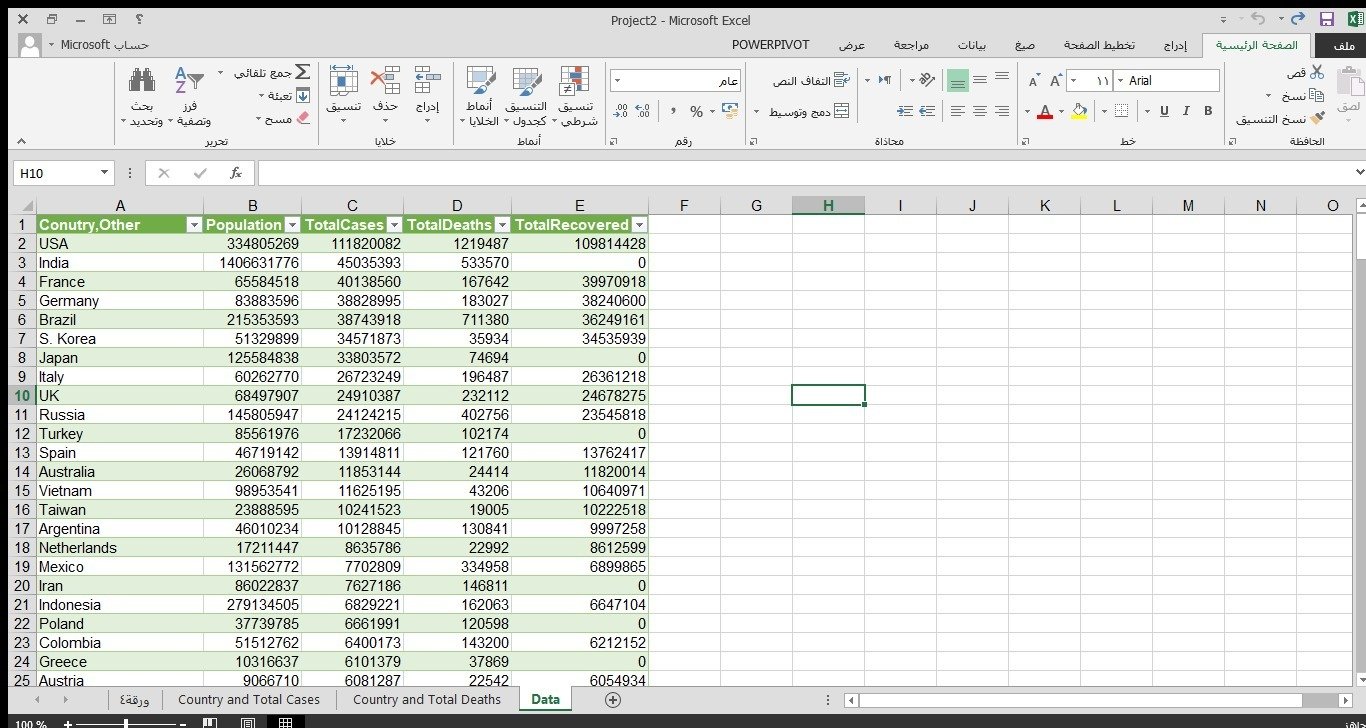Expand the Population column filter dropdown
Screen dimensions: 1366x728
292,225
